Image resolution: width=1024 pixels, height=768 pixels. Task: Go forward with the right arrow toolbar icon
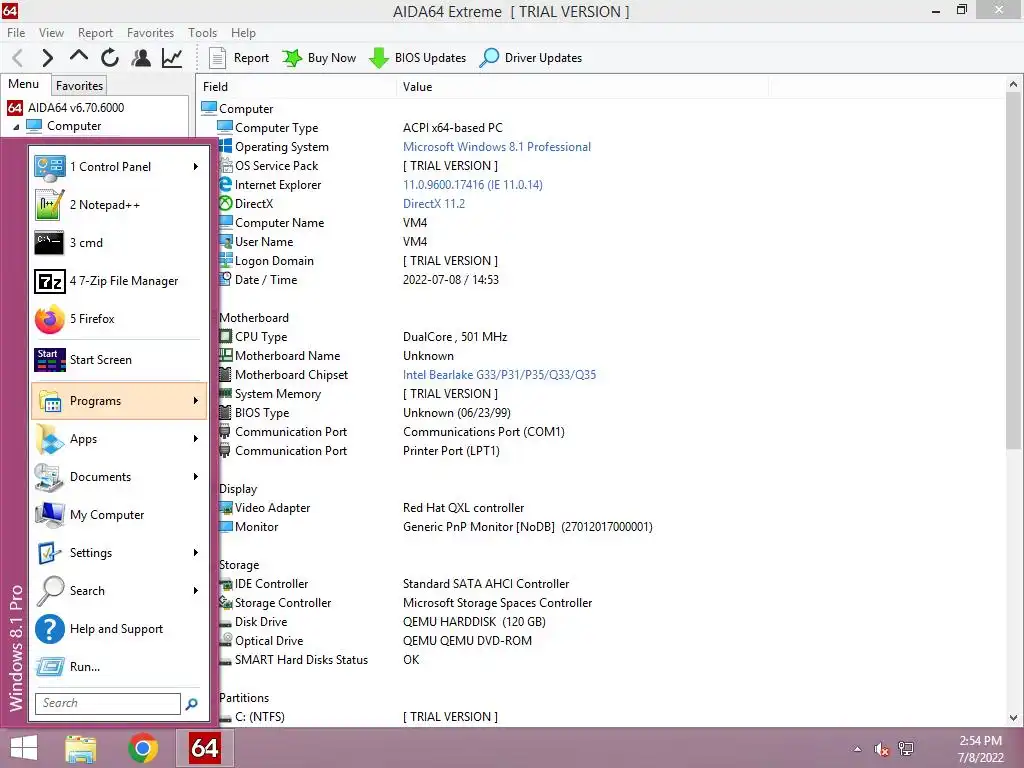[x=47, y=58]
